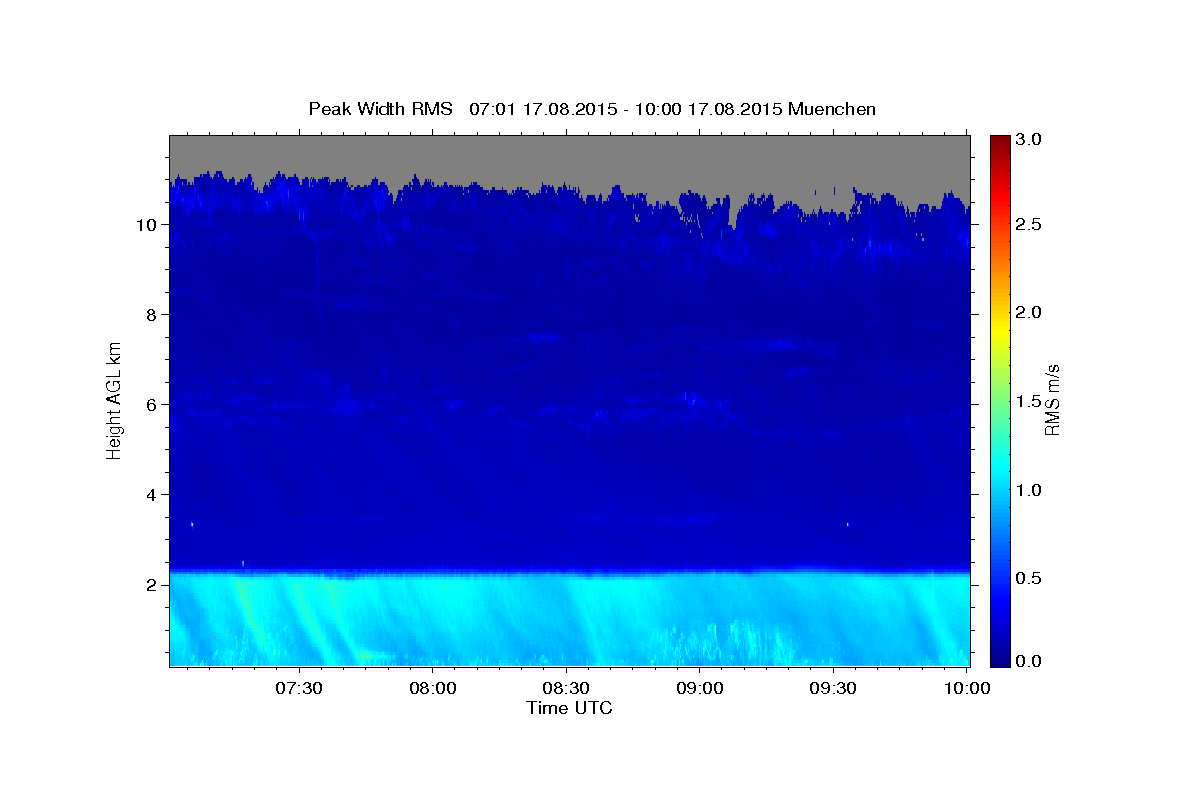Click the 08:30 time tick label
Image resolution: width=1200 pixels, height=800 pixels.
click(566, 688)
